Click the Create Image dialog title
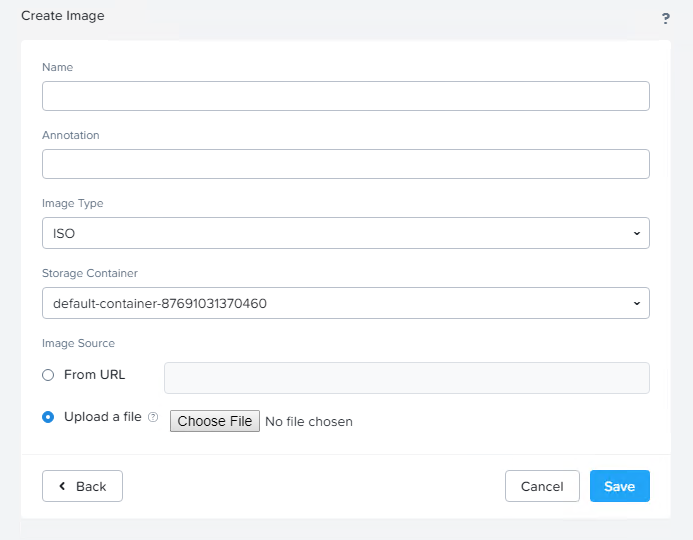 (x=62, y=16)
